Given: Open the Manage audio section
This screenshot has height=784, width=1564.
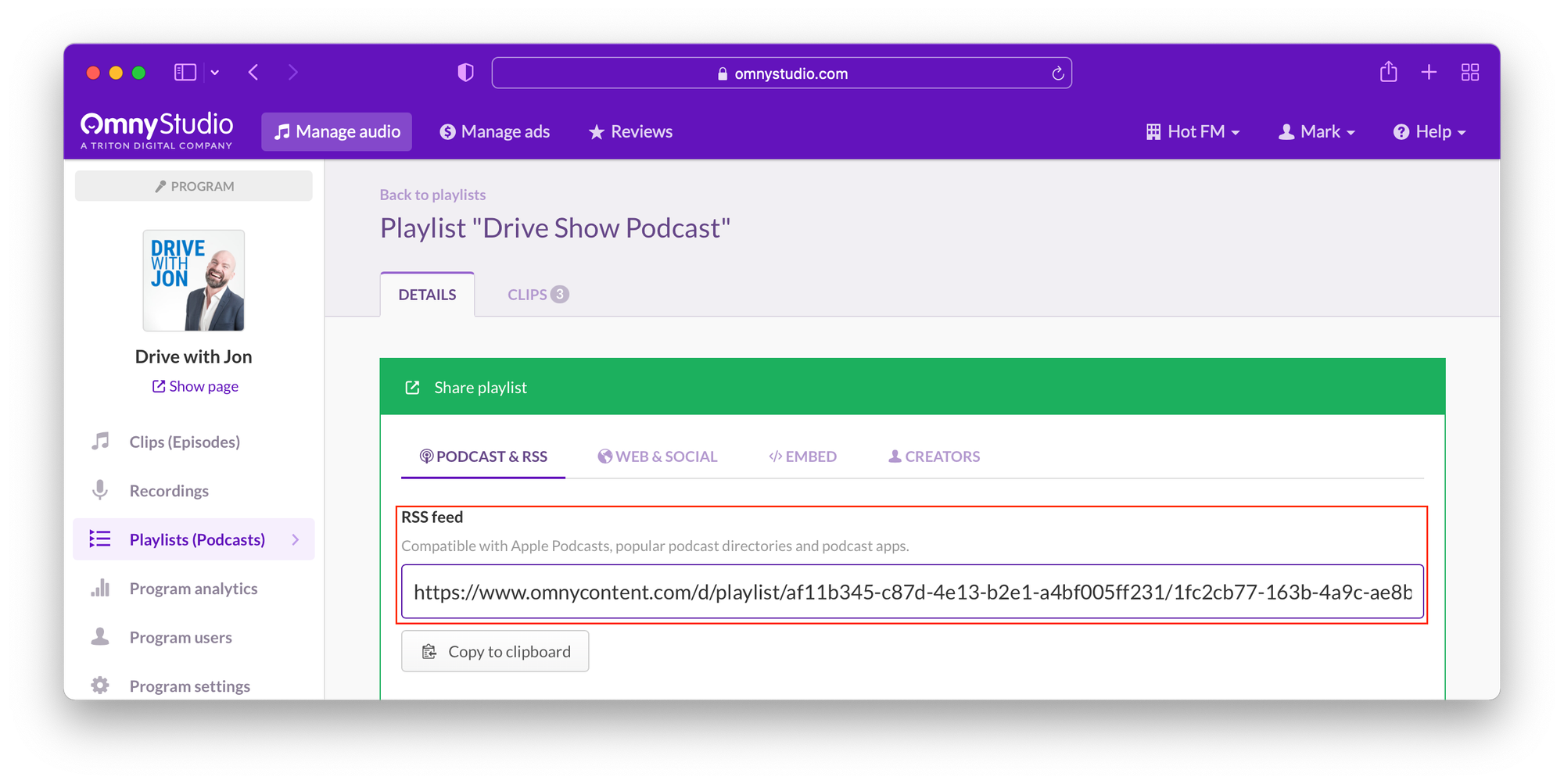Looking at the screenshot, I should pos(337,131).
